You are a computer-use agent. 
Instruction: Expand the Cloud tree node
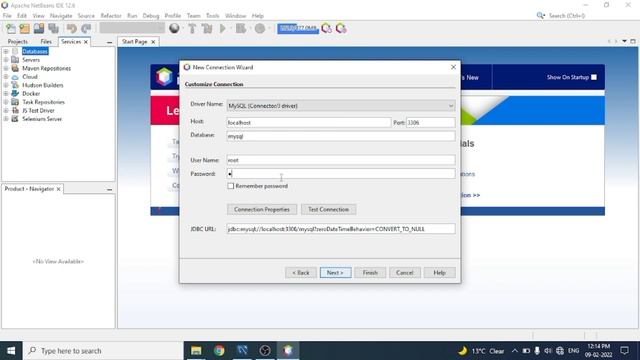click(x=6, y=77)
